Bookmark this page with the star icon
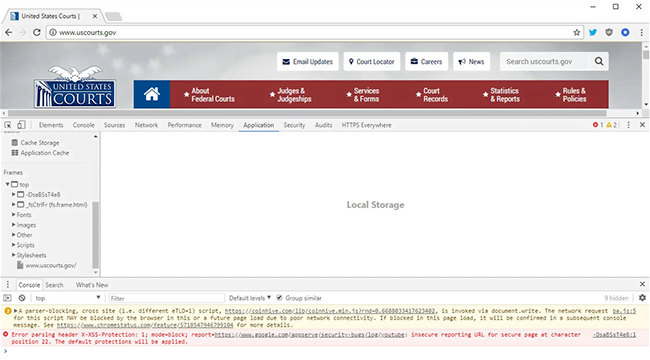This screenshot has height=360, width=650. click(576, 32)
